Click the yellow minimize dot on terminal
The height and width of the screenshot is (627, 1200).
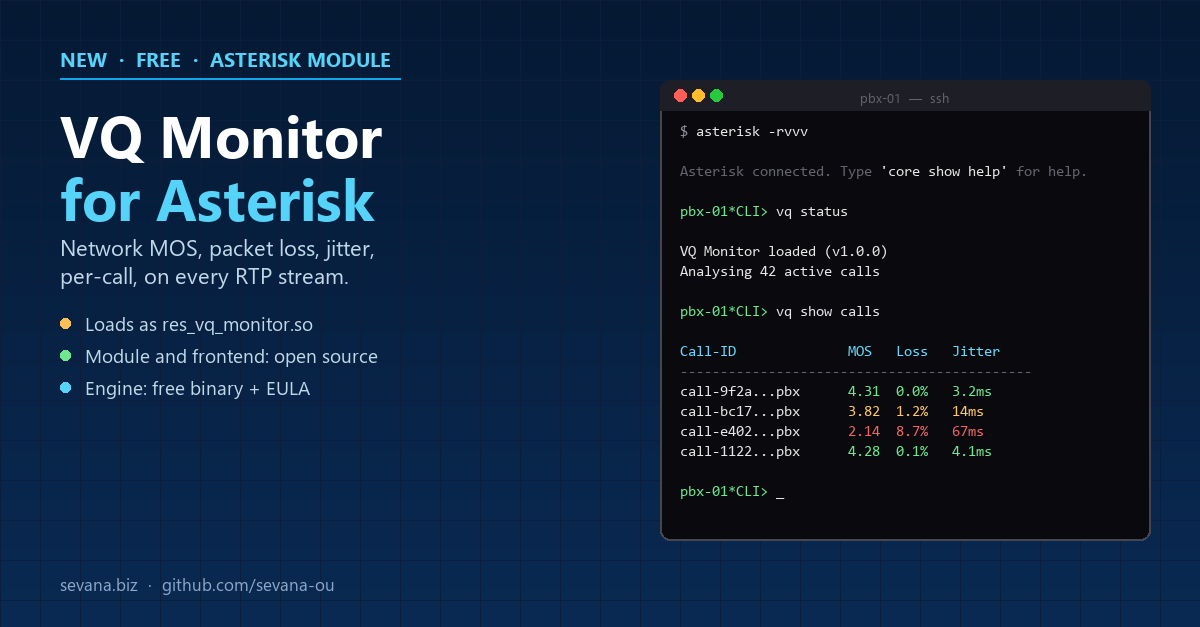click(x=699, y=96)
